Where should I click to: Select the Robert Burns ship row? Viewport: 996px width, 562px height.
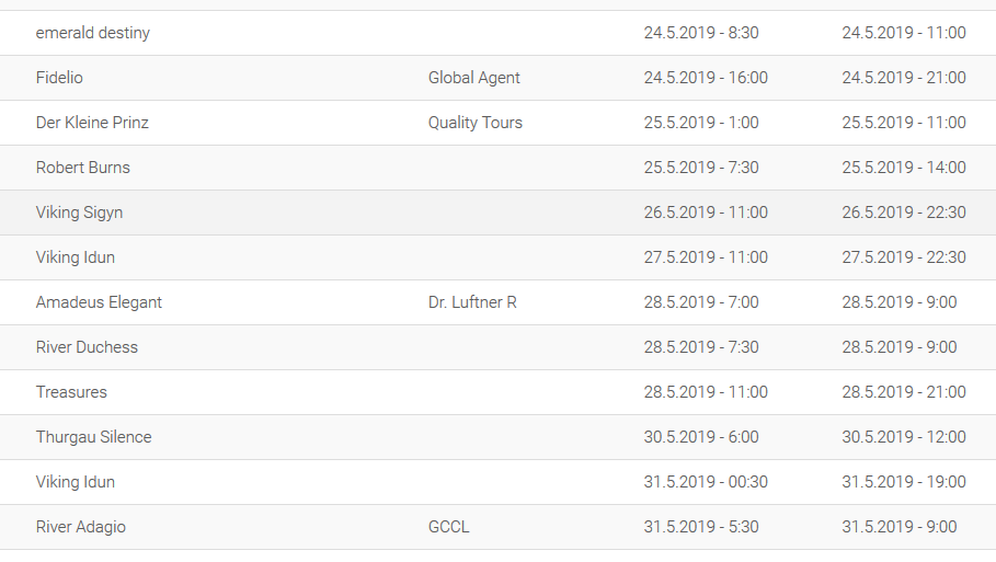click(498, 168)
